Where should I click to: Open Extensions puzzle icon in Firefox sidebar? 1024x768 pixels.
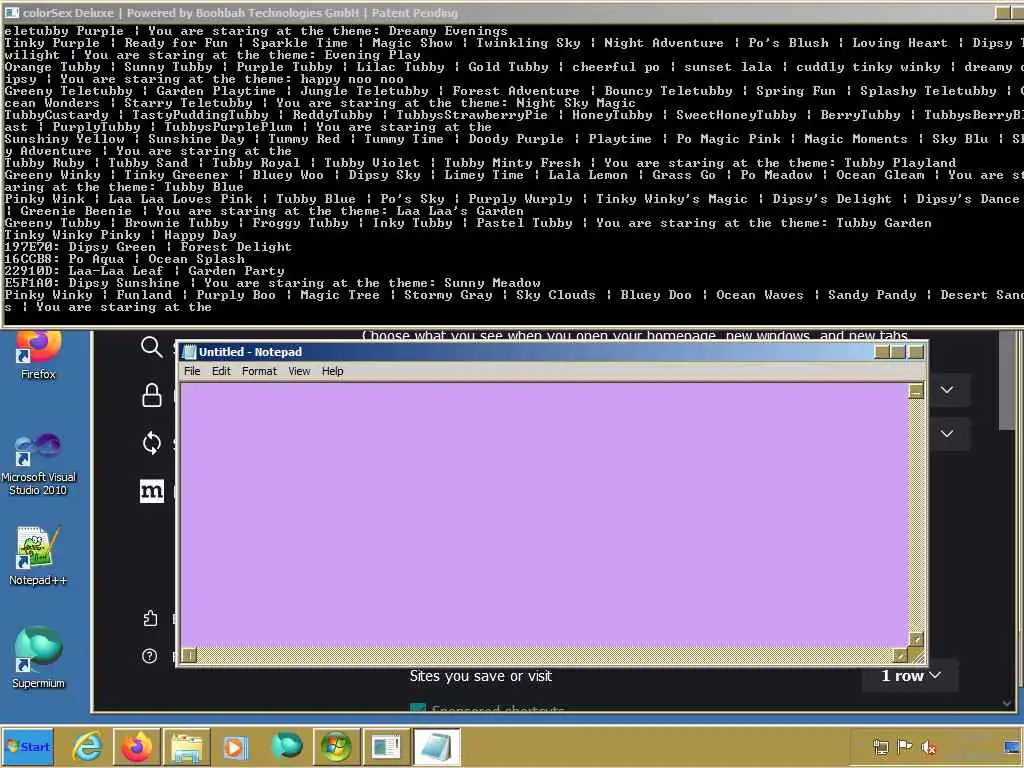click(150, 618)
